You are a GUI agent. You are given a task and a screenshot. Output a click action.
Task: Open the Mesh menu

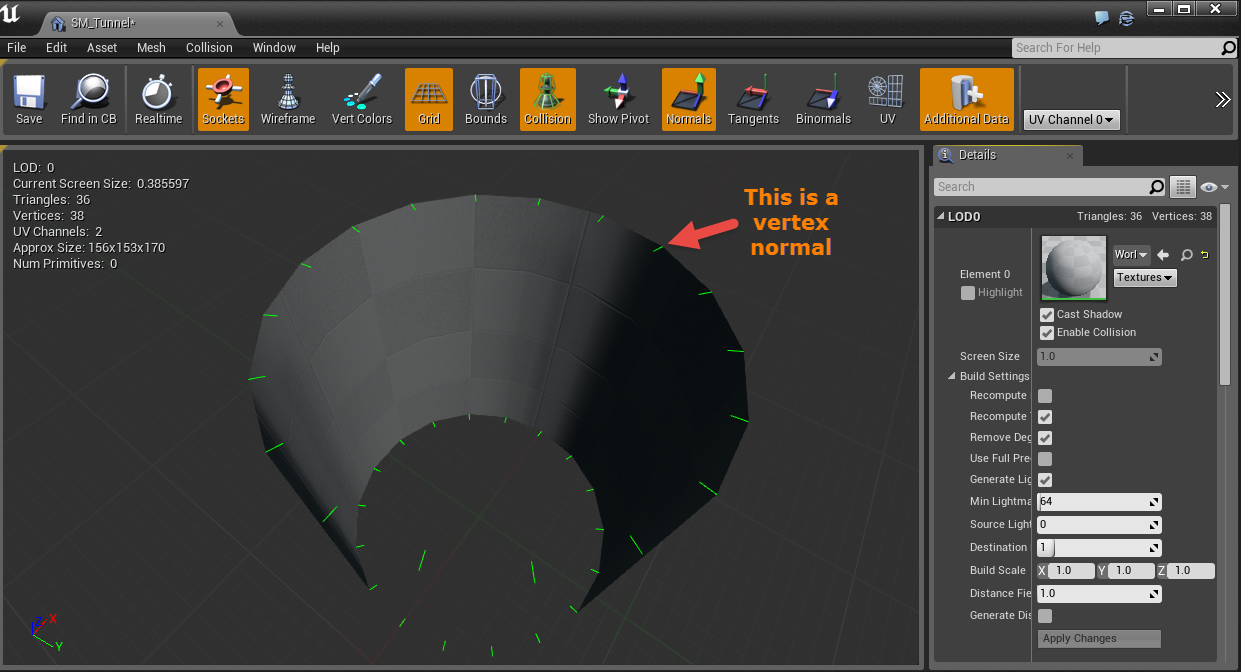pyautogui.click(x=151, y=47)
